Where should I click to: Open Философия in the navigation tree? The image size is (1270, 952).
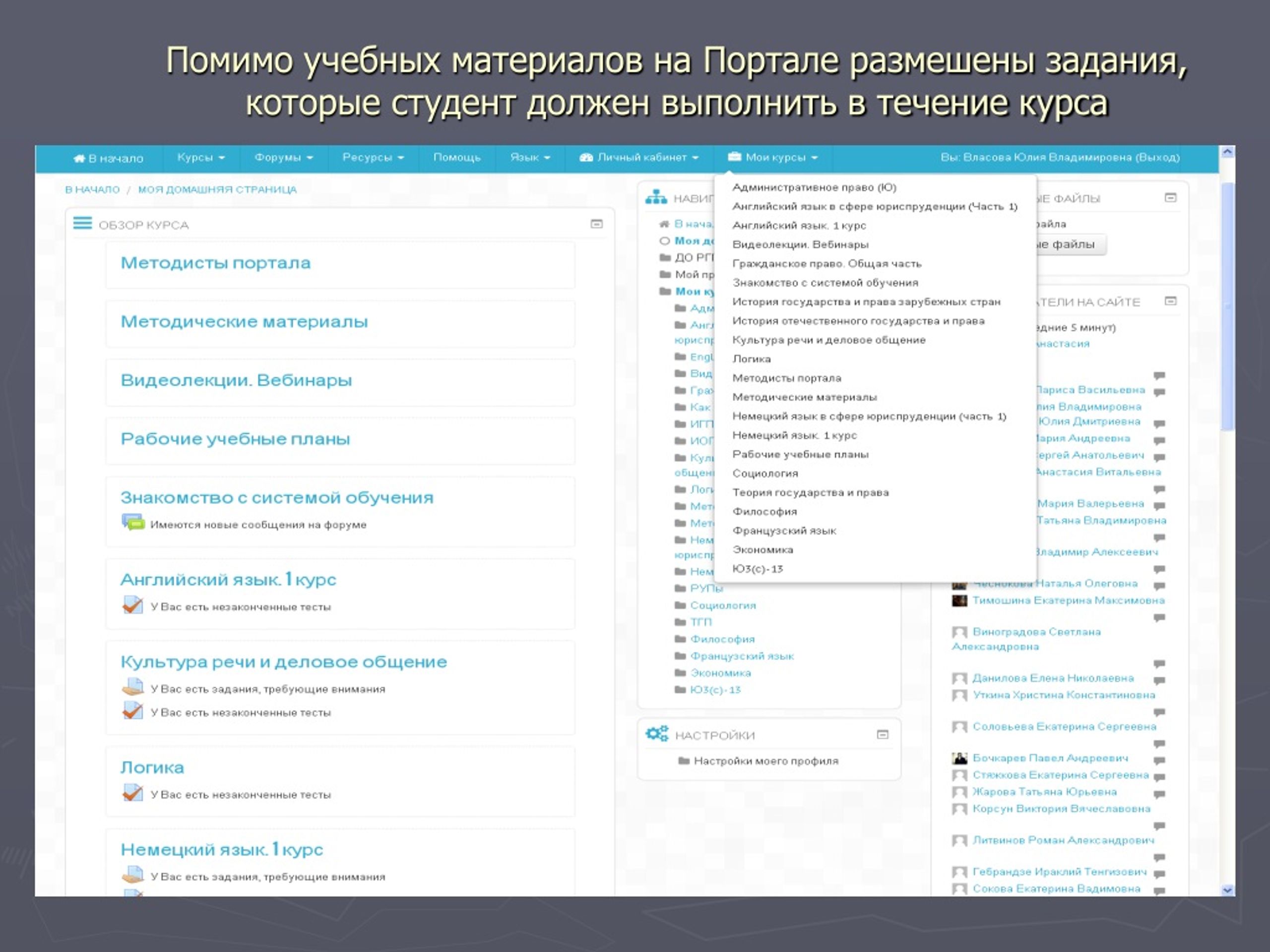723,639
